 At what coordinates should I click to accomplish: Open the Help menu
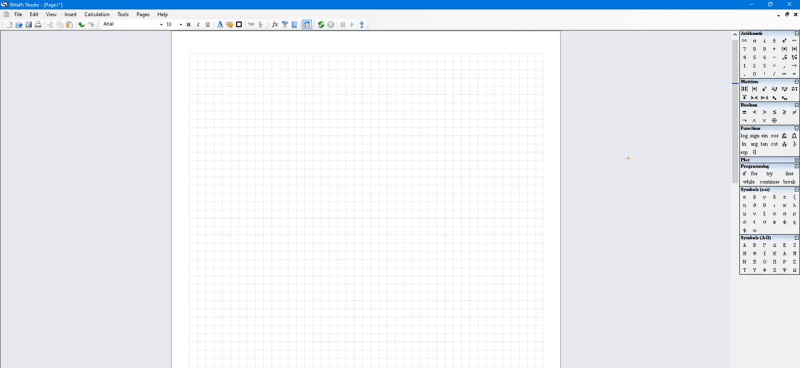[x=162, y=14]
